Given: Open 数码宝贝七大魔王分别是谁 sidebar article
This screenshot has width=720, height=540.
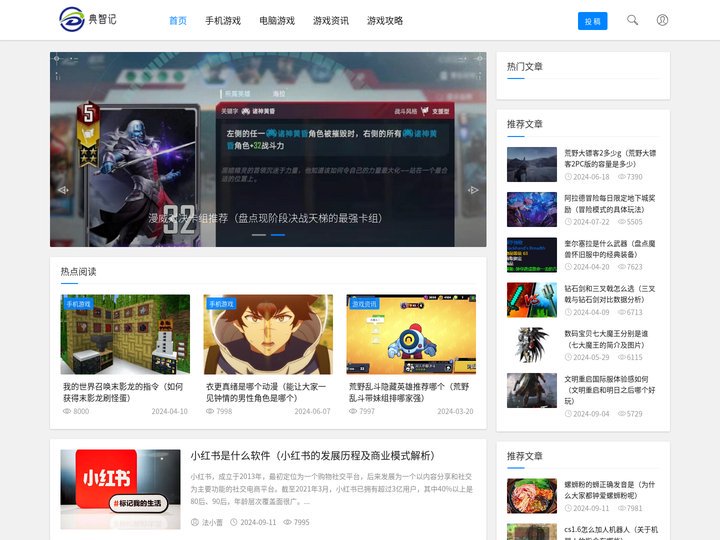Looking at the screenshot, I should coord(606,339).
